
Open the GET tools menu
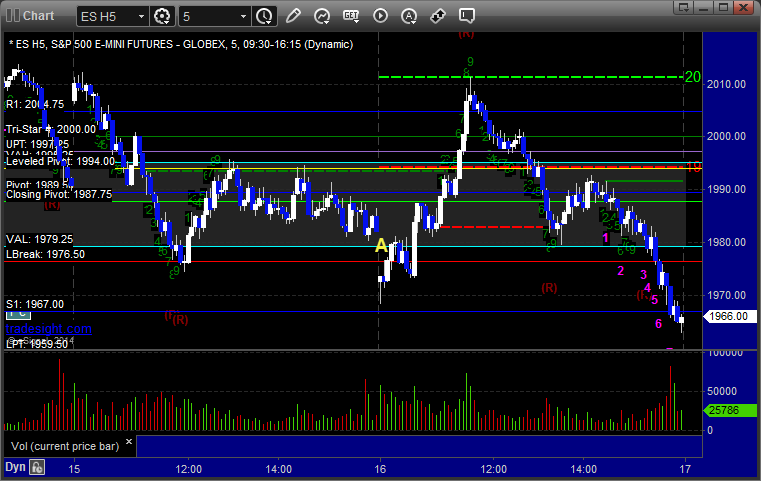pyautogui.click(x=351, y=16)
